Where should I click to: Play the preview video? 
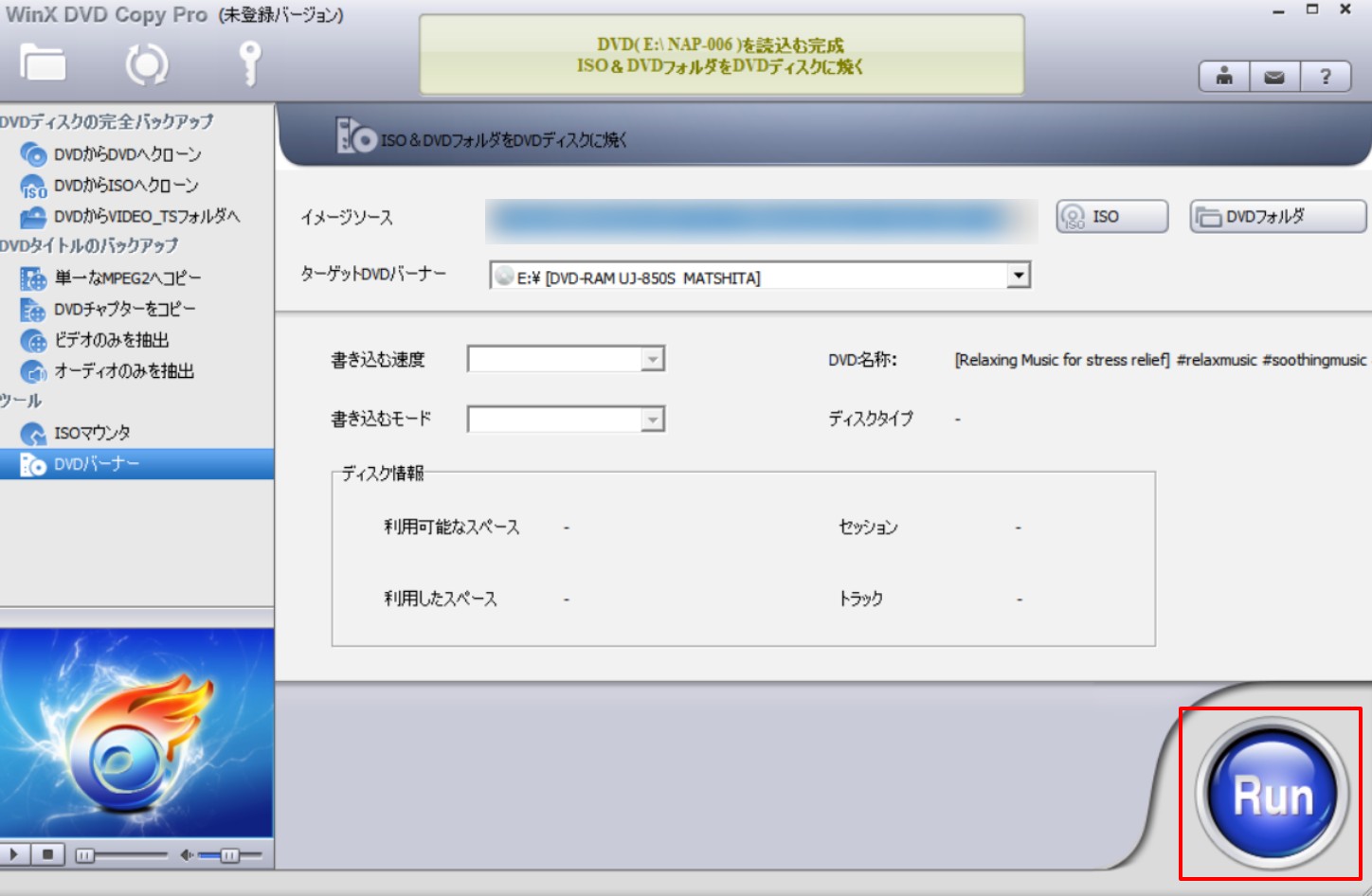click(x=14, y=855)
